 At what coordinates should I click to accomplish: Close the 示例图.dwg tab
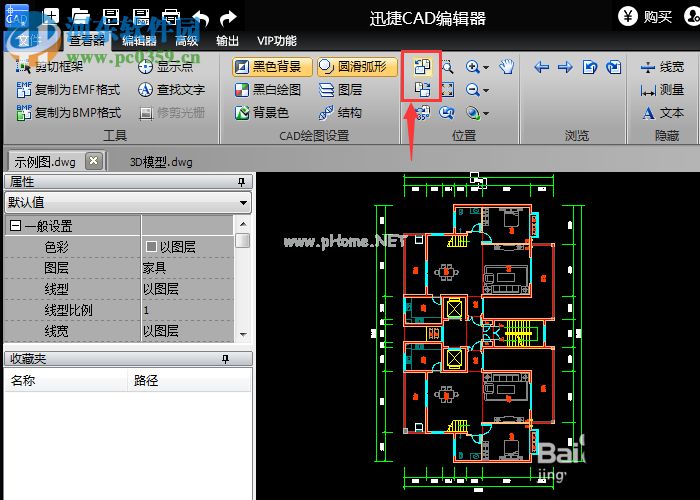(x=94, y=160)
